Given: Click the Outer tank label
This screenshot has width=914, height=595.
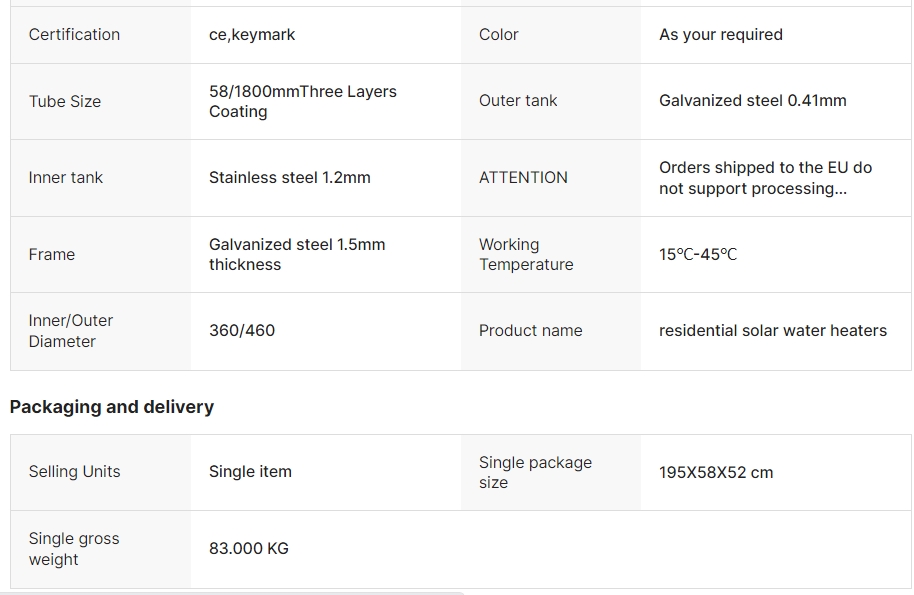Looking at the screenshot, I should [518, 101].
